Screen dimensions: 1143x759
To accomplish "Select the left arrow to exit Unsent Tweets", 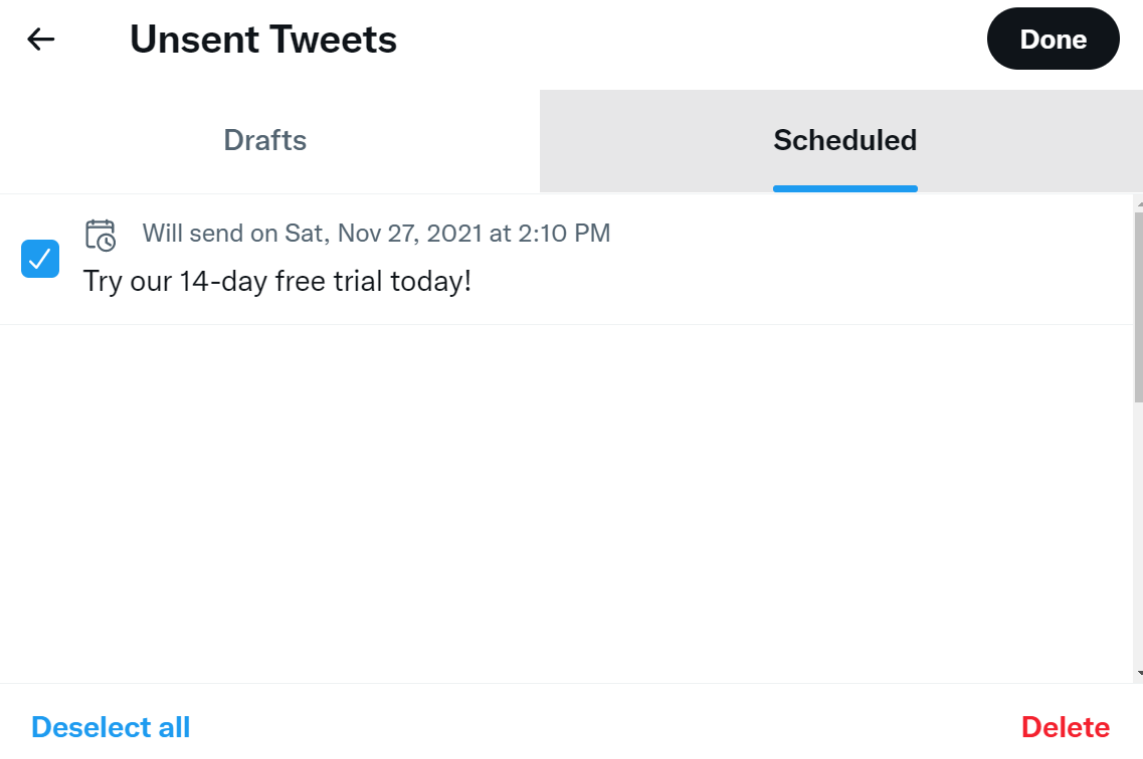I will (40, 38).
